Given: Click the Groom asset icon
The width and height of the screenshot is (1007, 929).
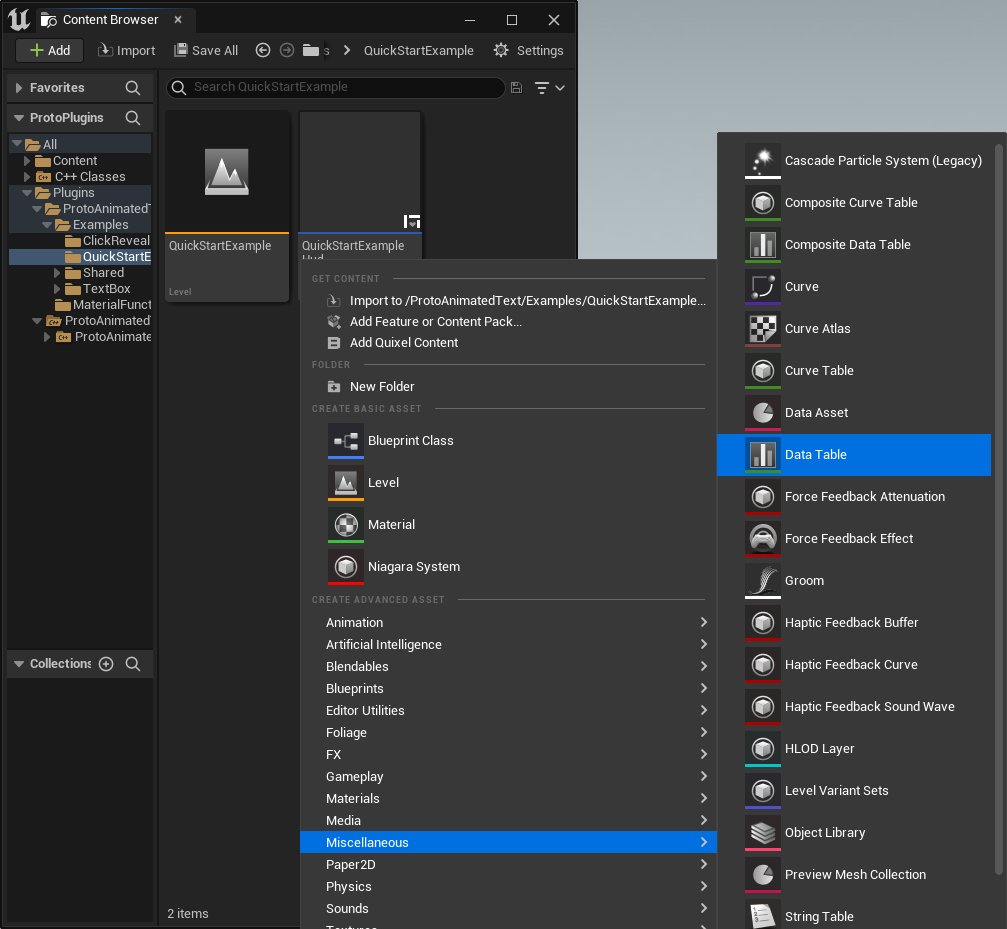Looking at the screenshot, I should [x=762, y=581].
